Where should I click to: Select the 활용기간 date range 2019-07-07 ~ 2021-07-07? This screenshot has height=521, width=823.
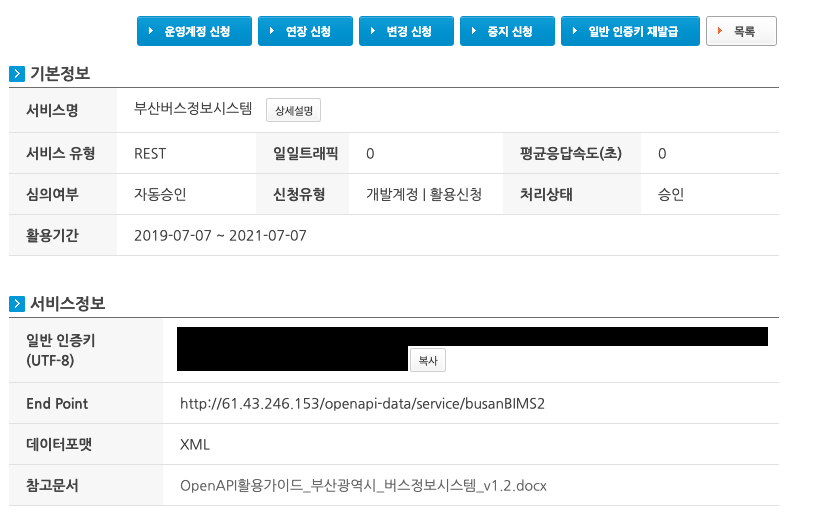tap(220, 236)
